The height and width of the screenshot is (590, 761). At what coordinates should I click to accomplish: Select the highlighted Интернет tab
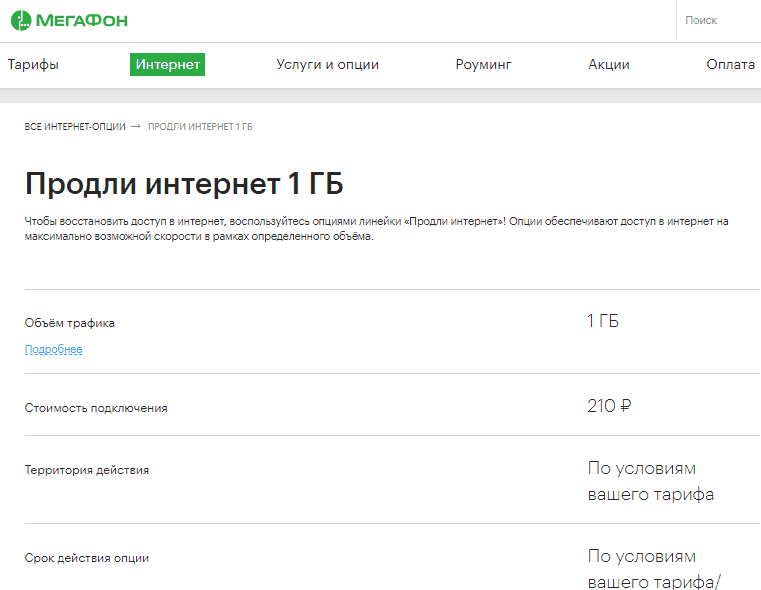click(167, 65)
